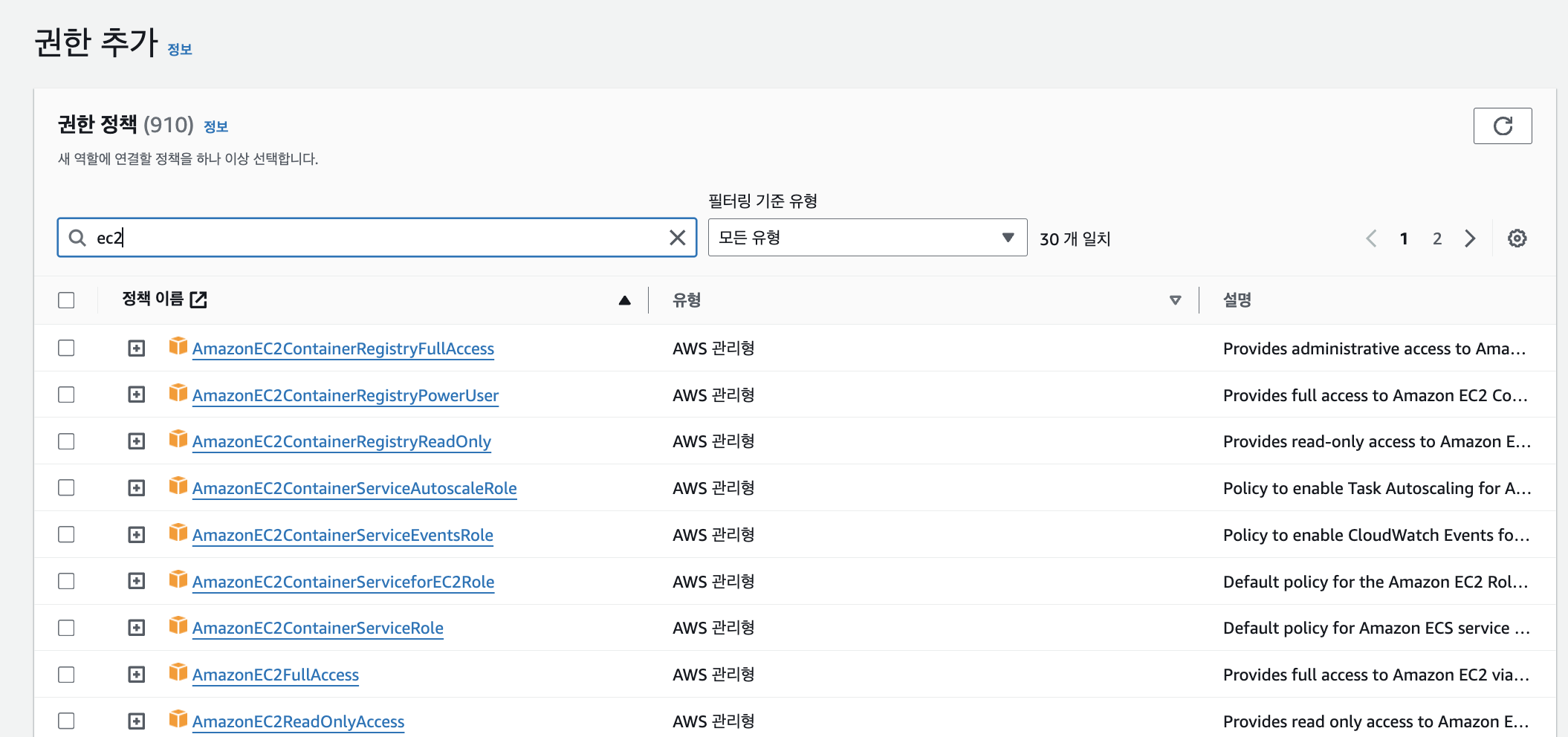Click policy box icon for AmazonEC2FullAccess
This screenshot has height=737, width=1568.
(x=178, y=672)
